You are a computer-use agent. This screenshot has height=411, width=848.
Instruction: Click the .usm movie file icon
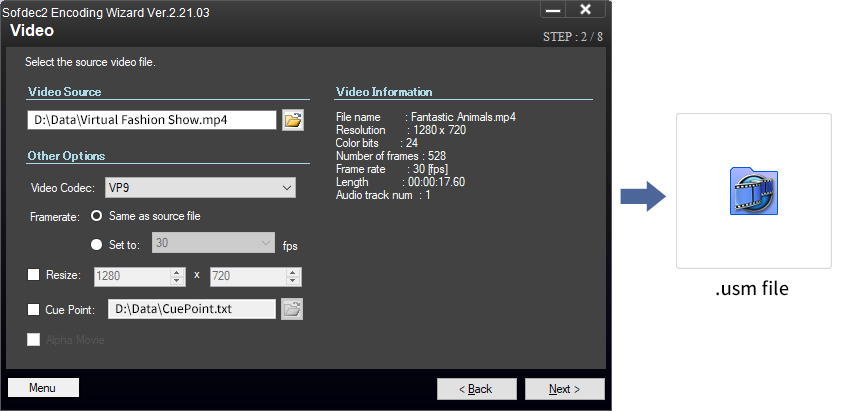click(753, 191)
